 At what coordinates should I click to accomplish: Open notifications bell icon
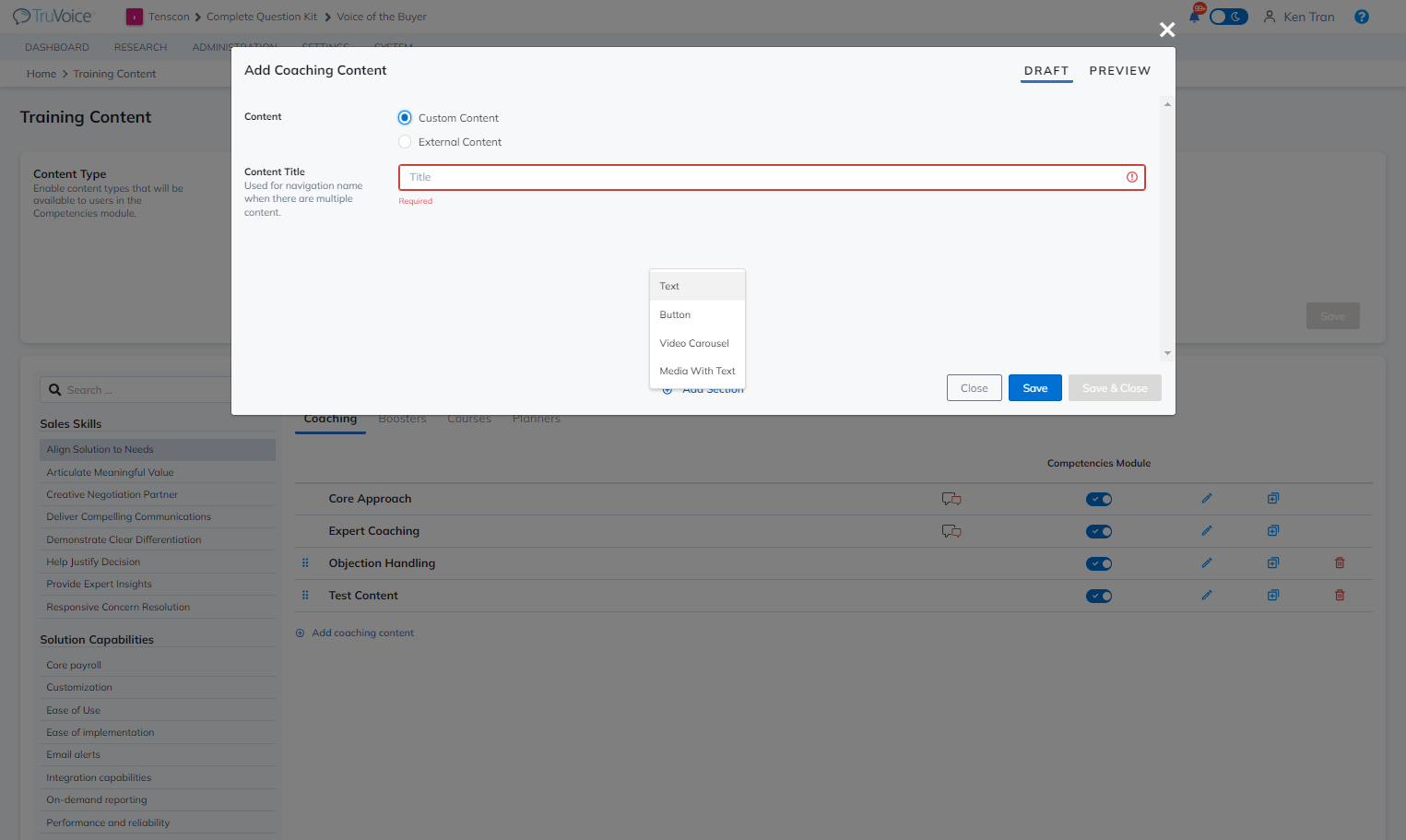point(1195,16)
